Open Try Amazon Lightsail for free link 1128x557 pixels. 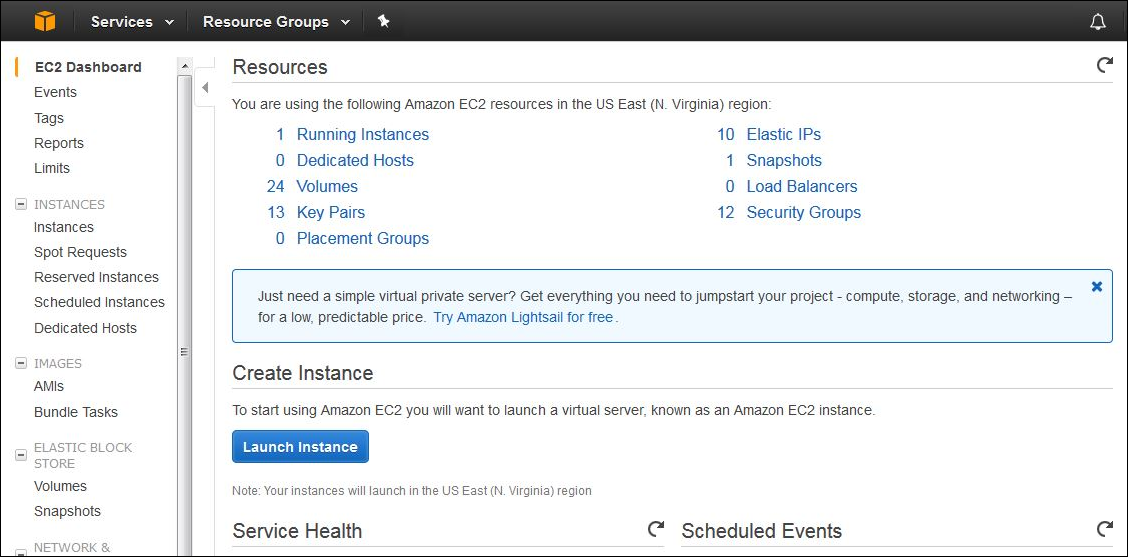point(523,317)
